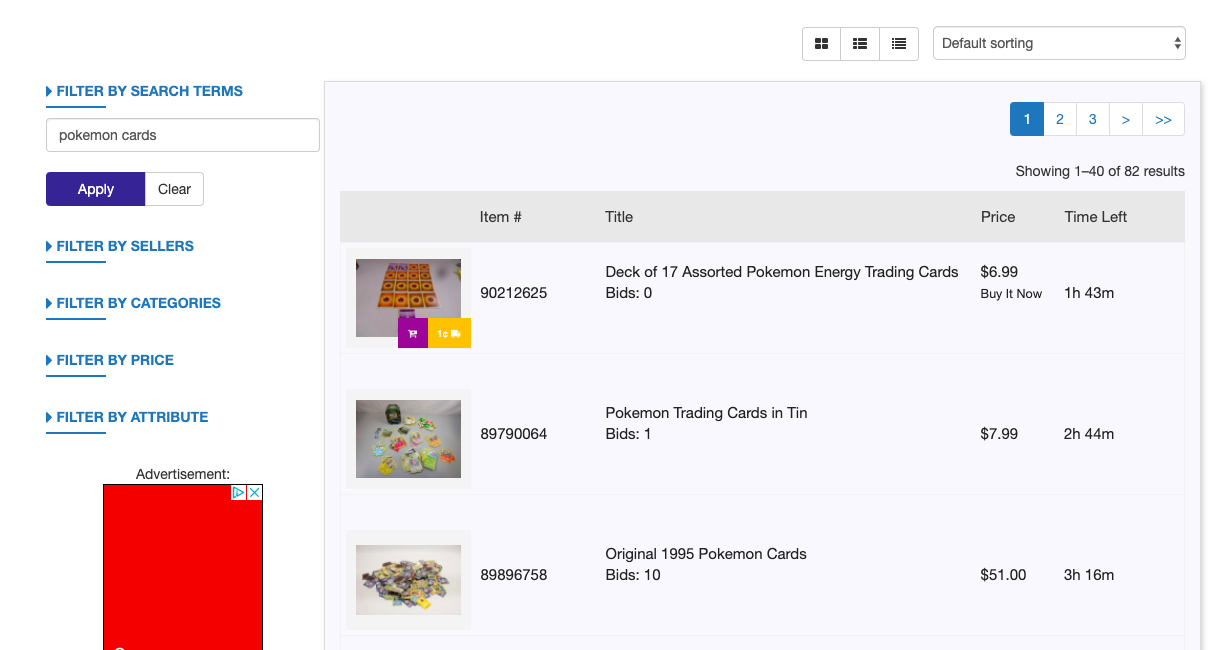Viewport: 1229px width, 650px height.
Task: Click the $51.00 price
Action: tap(1003, 575)
